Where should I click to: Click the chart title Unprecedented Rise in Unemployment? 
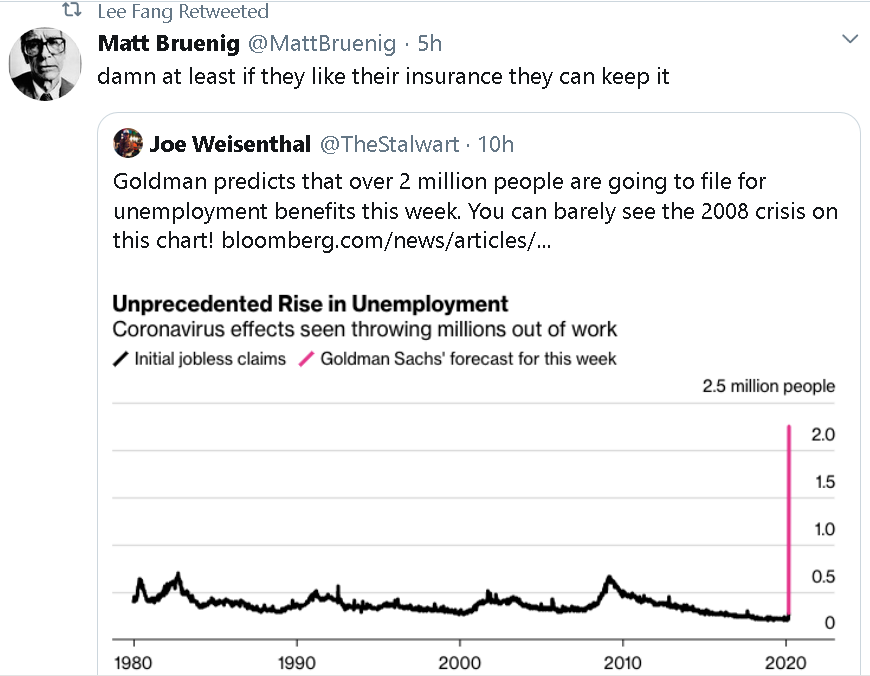point(310,304)
